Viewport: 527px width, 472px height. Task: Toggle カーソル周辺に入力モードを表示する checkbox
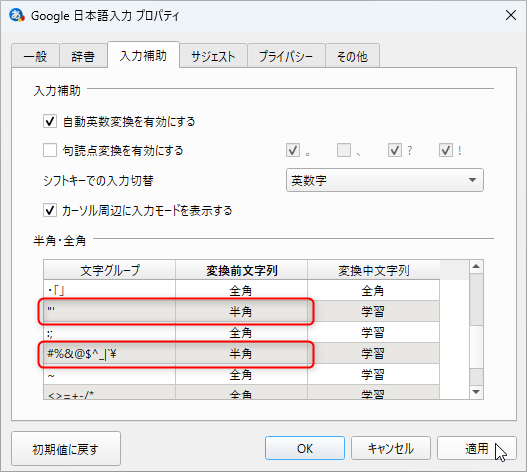pos(50,211)
